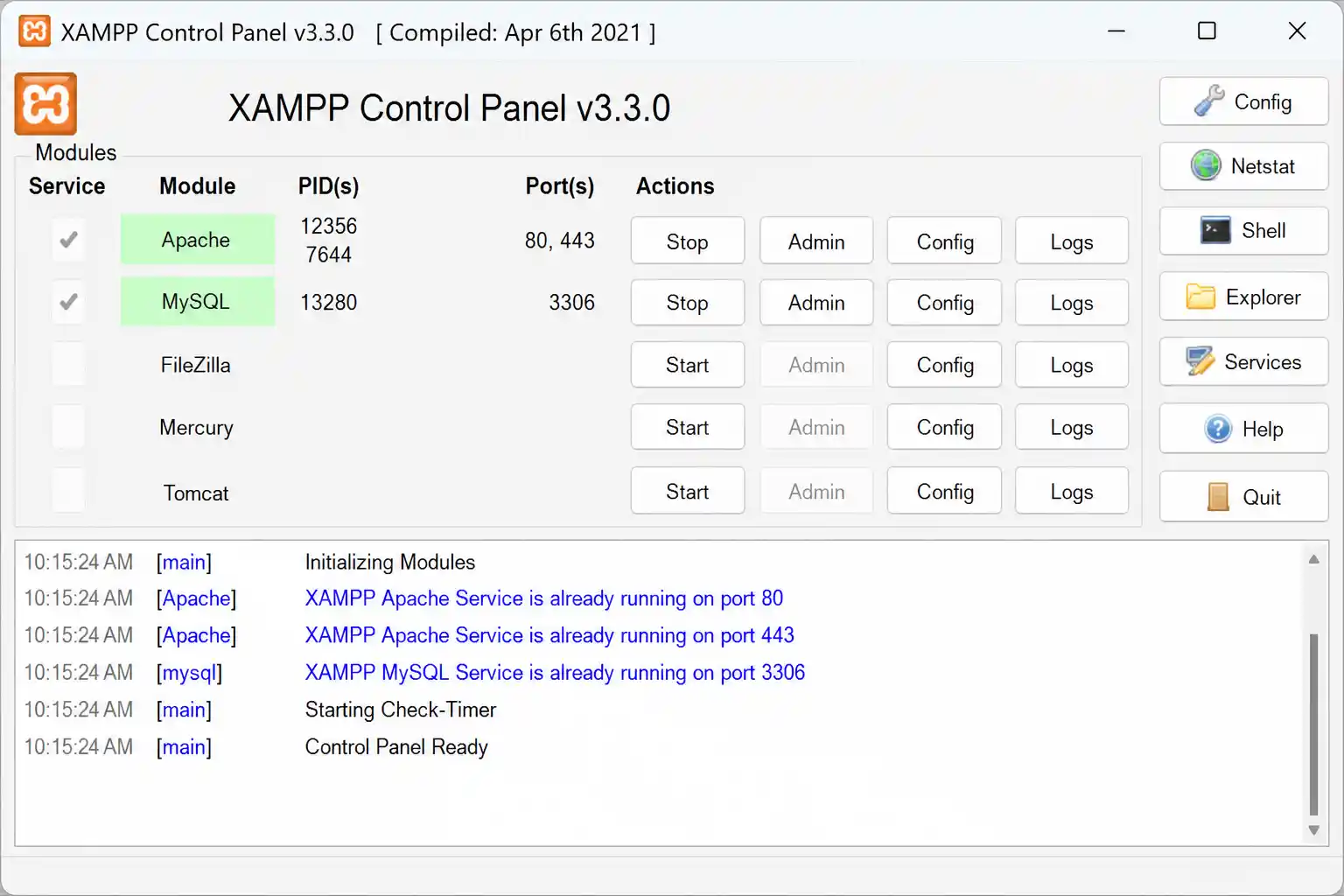Click the Apache PID 12356
Screen dimensions: 1344x896
click(329, 226)
